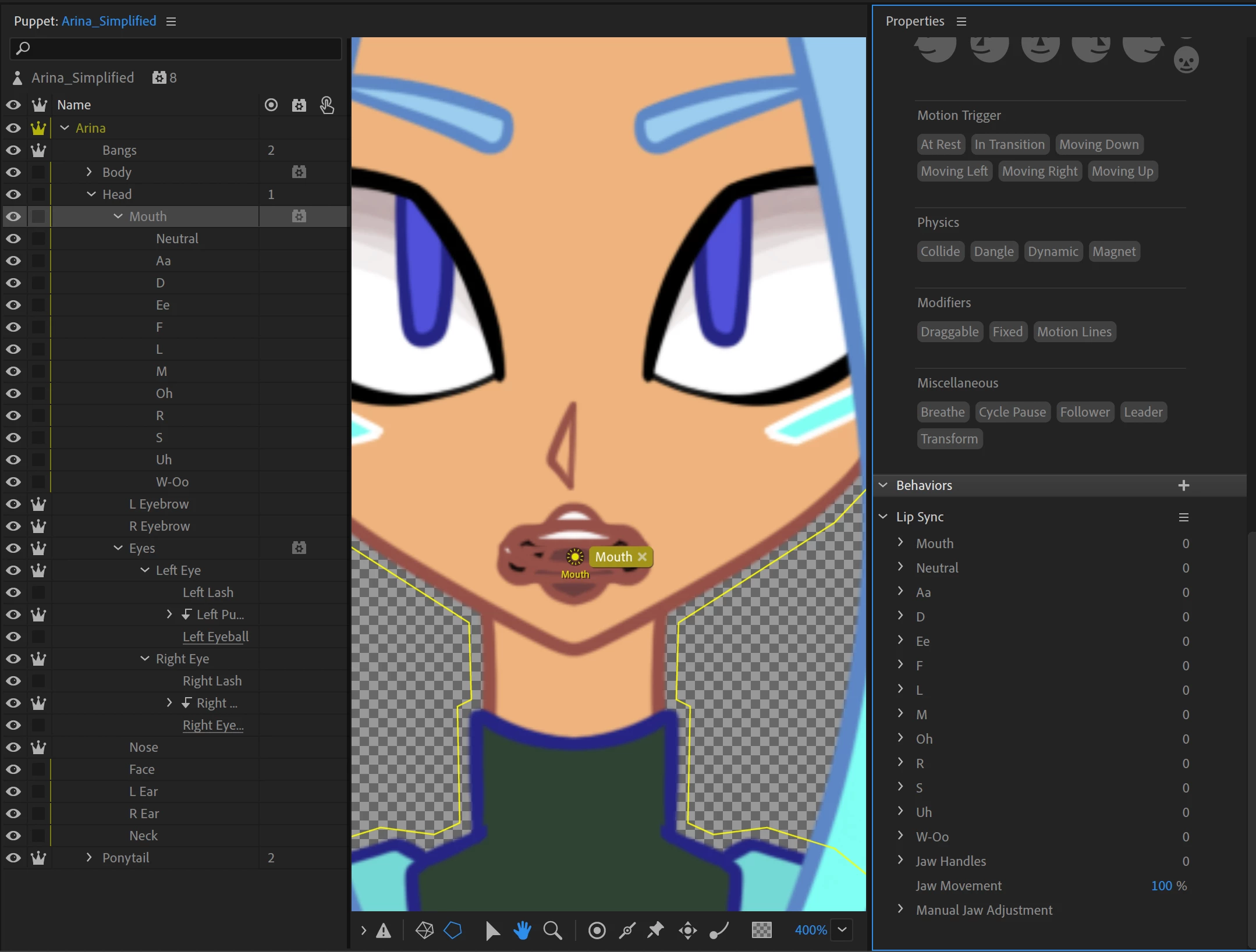Toggle mesh outline display icon
This screenshot has width=1256, height=952.
point(453,930)
